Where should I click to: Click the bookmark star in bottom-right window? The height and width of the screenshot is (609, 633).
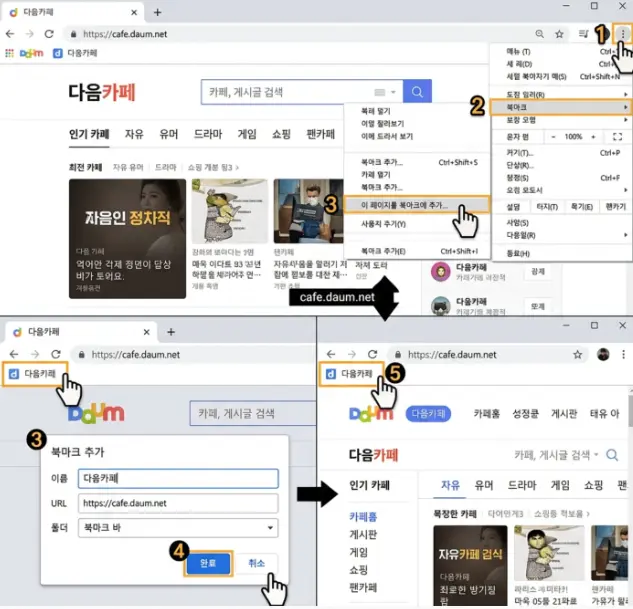(578, 355)
